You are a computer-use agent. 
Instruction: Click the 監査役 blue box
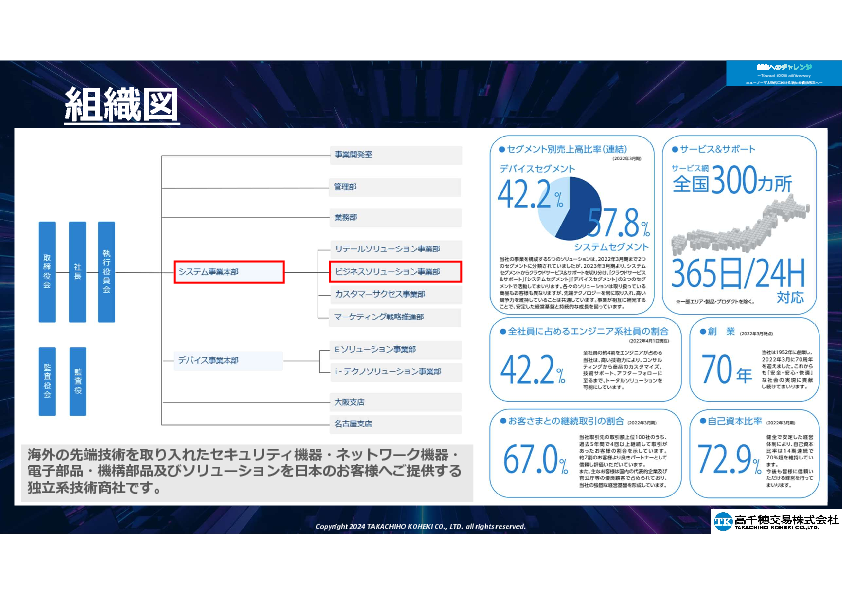point(77,367)
